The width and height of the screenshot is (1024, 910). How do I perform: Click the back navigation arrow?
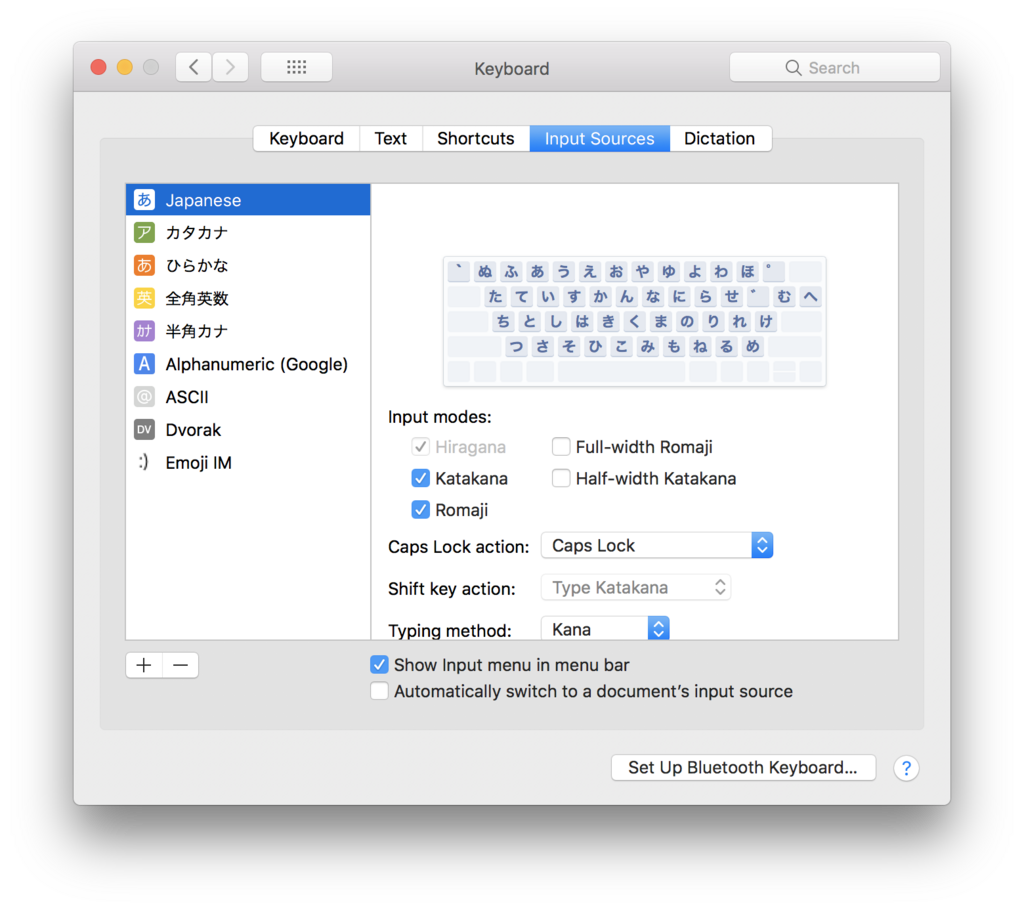coord(193,67)
